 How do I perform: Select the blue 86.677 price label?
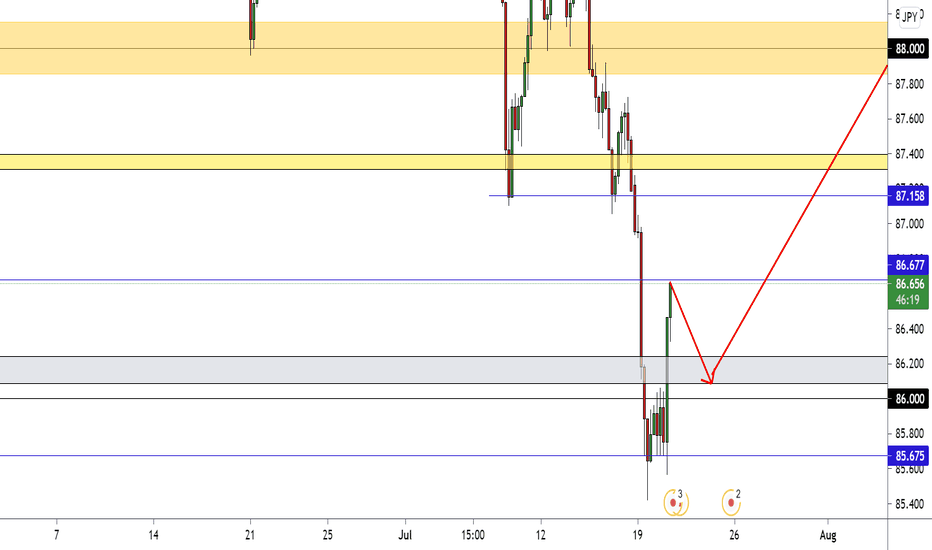point(909,265)
